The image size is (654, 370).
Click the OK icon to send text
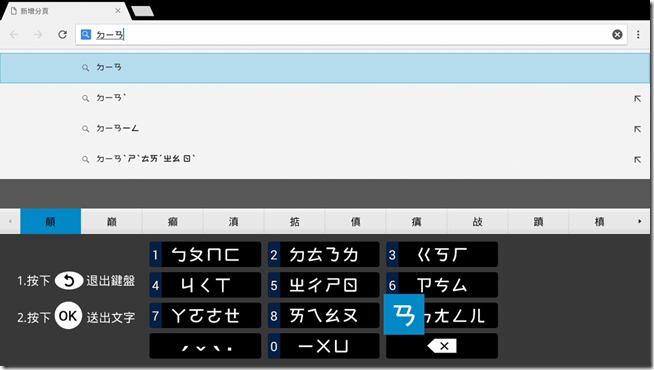[68, 316]
